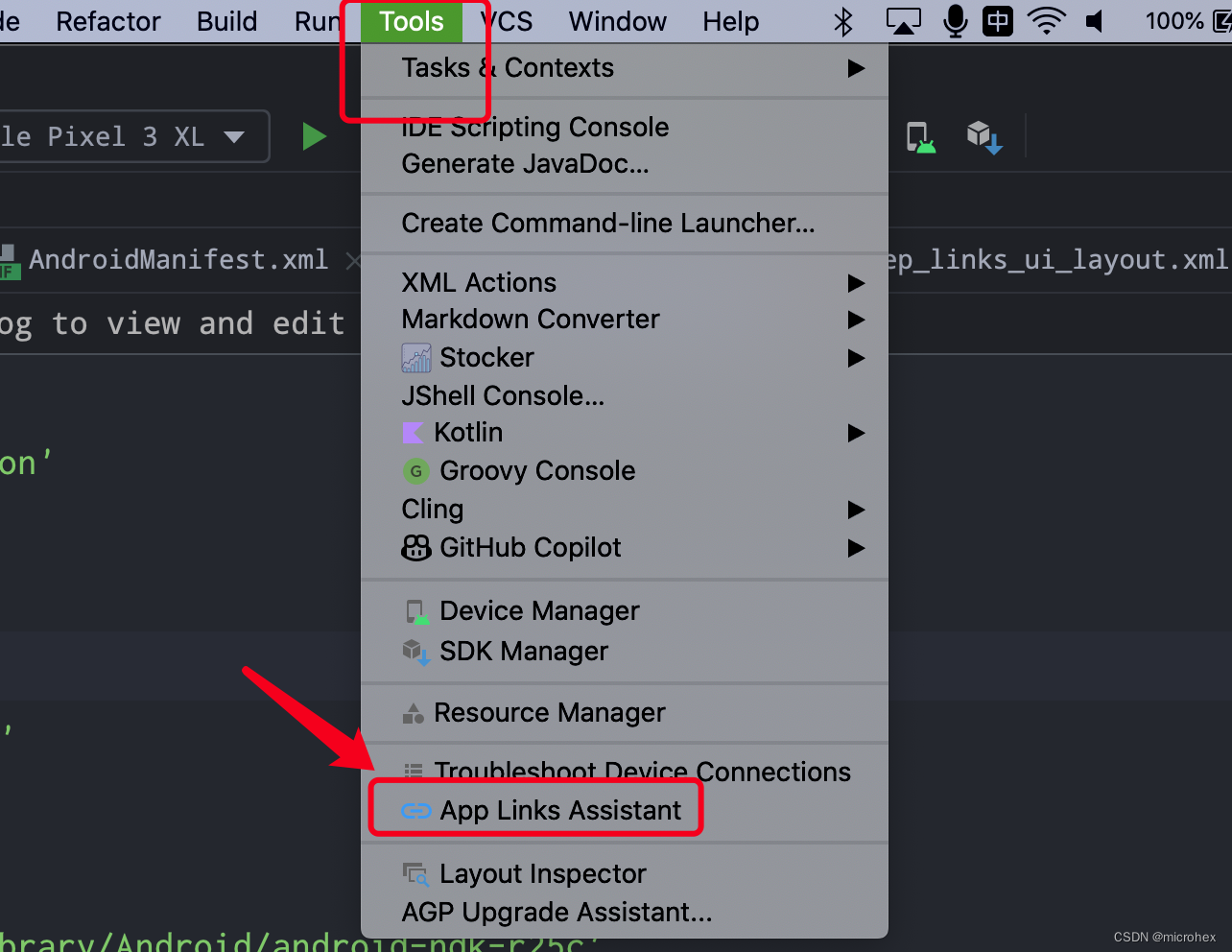Expand Markdown Converter submenu
Viewport: 1232px width, 952px height.
[x=625, y=320]
